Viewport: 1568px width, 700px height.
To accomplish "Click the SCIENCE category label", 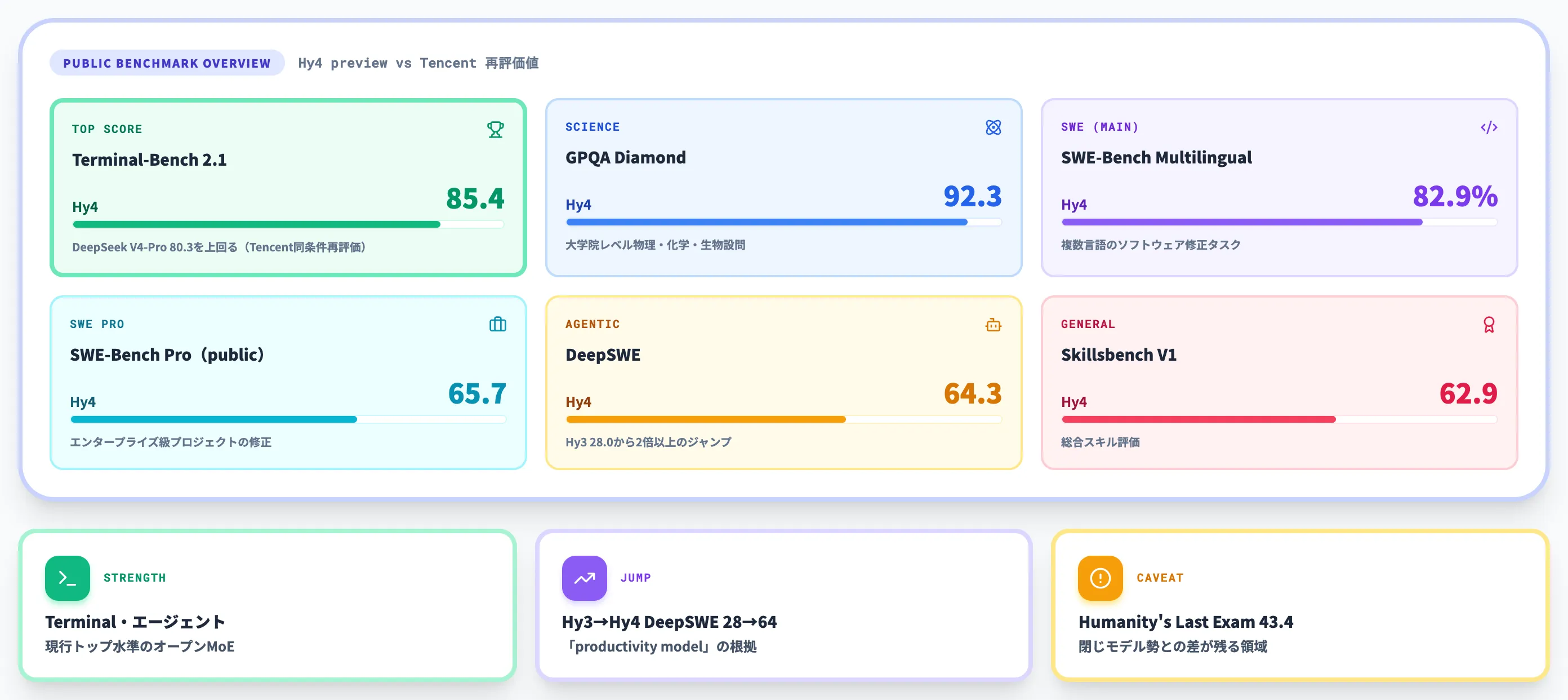I will [593, 127].
